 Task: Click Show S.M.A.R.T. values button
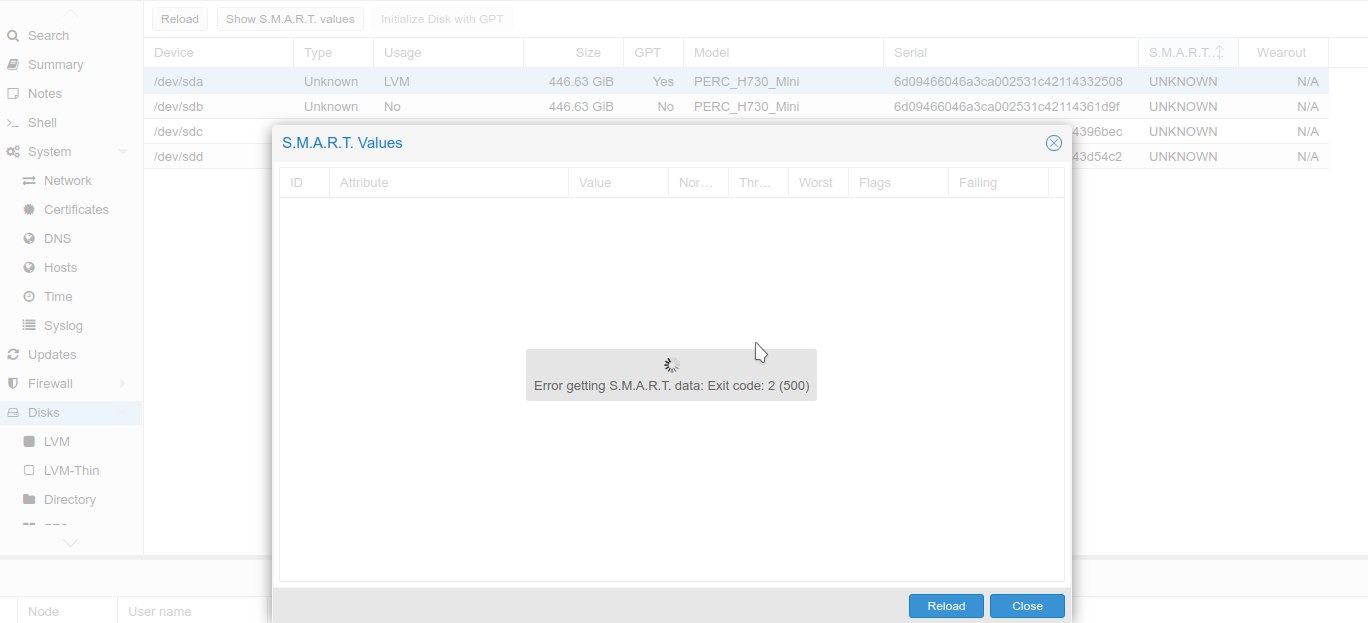[290, 19]
